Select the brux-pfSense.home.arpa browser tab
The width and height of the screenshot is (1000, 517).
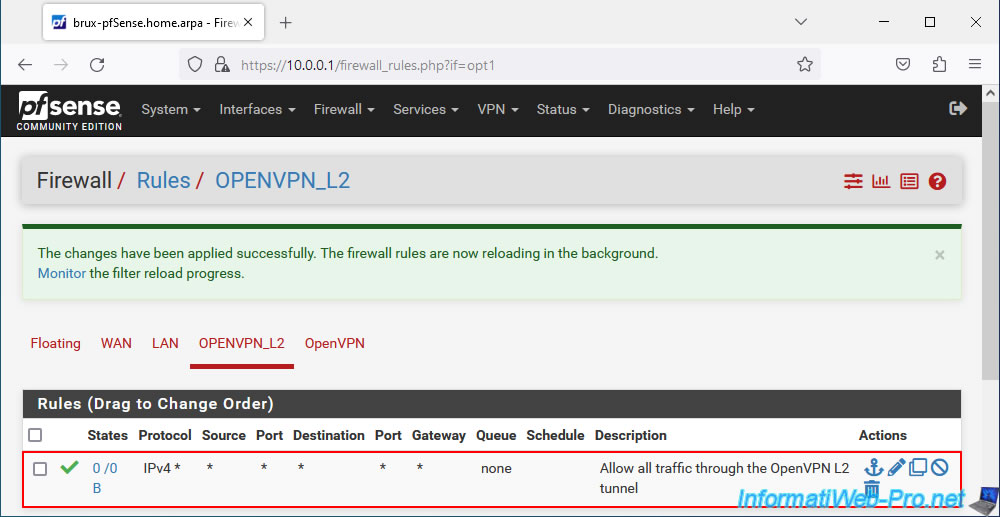152,22
